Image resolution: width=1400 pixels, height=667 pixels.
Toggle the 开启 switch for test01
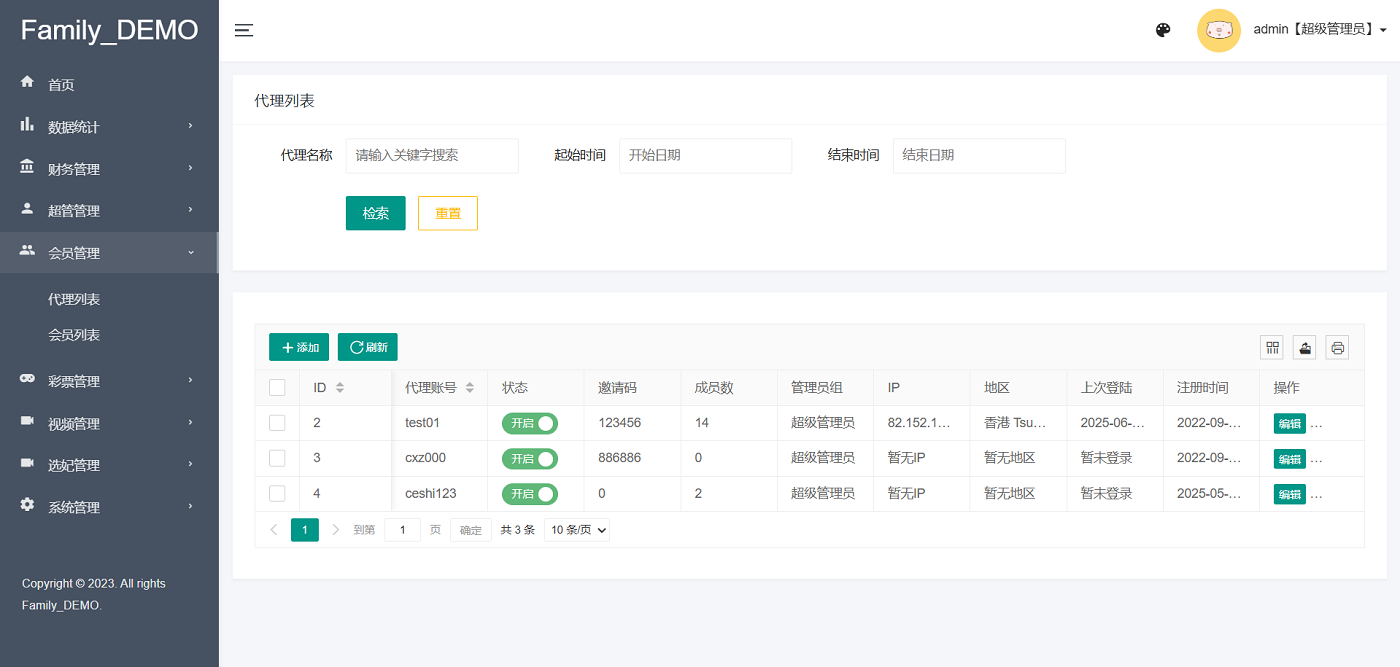529,423
